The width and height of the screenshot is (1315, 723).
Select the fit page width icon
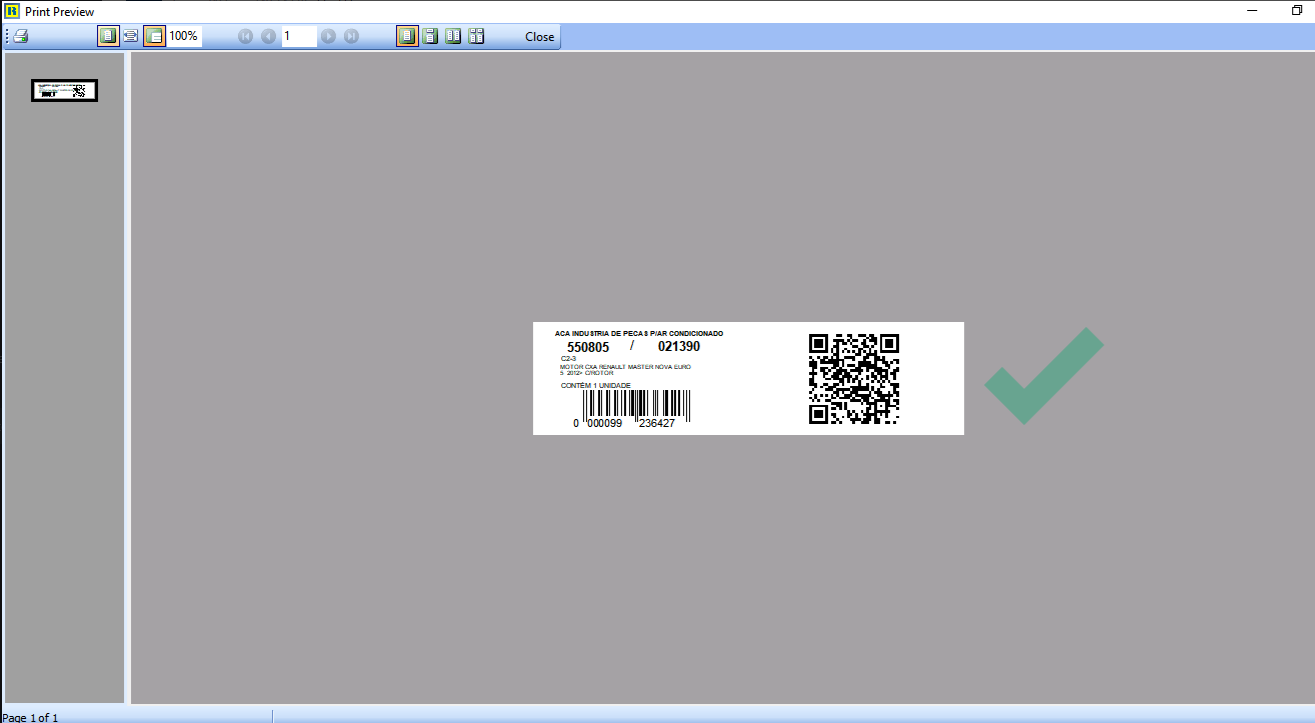[x=131, y=36]
